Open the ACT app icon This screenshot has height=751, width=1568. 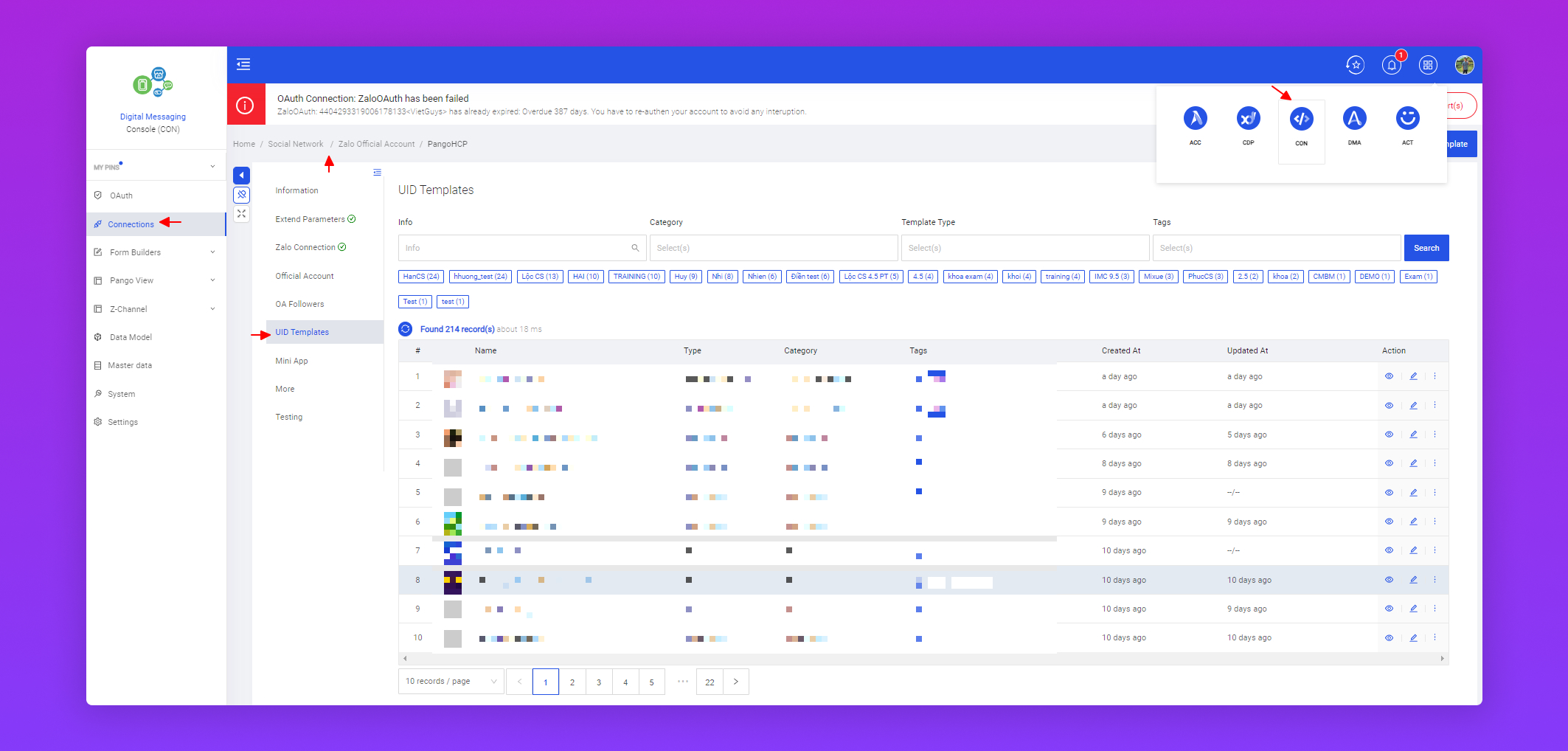pos(1407,119)
